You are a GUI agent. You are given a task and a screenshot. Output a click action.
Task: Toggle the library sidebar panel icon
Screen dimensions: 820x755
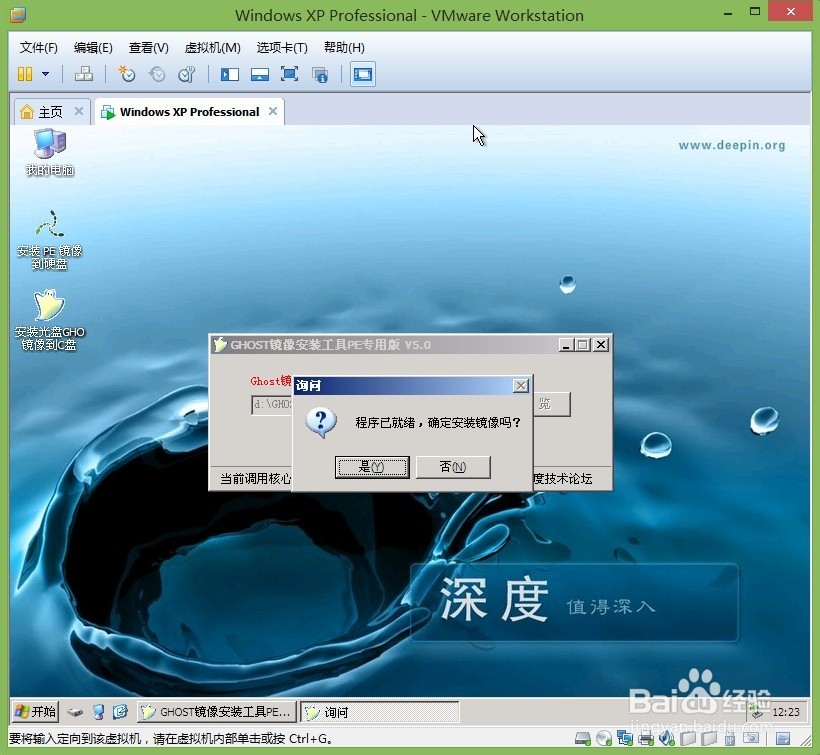click(x=230, y=74)
